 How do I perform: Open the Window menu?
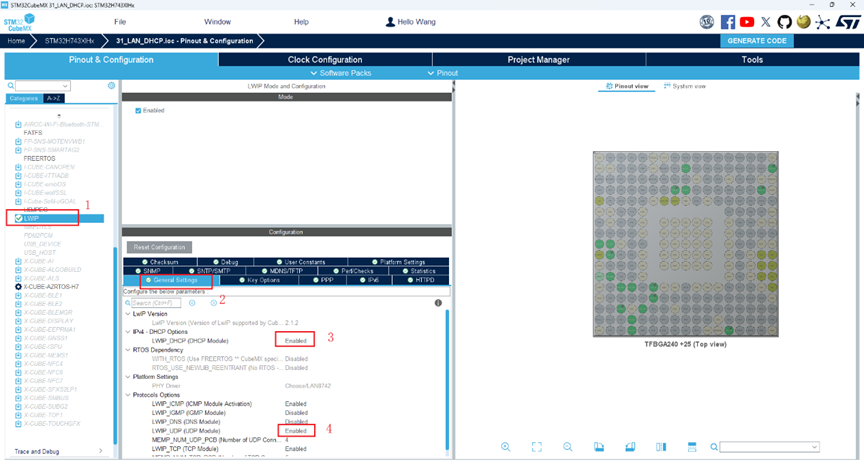click(x=217, y=22)
